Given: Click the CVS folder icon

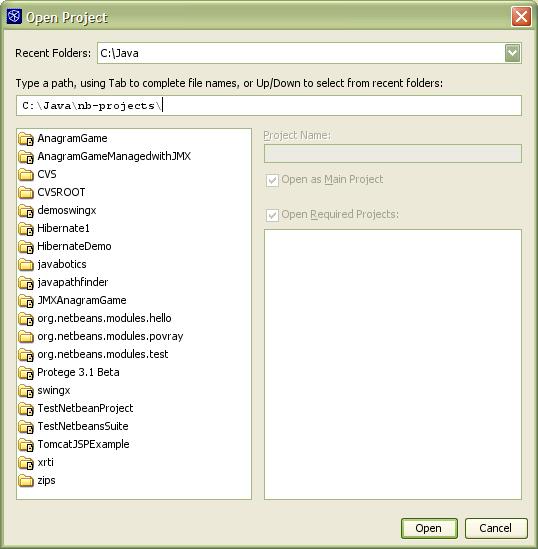Looking at the screenshot, I should (26, 175).
